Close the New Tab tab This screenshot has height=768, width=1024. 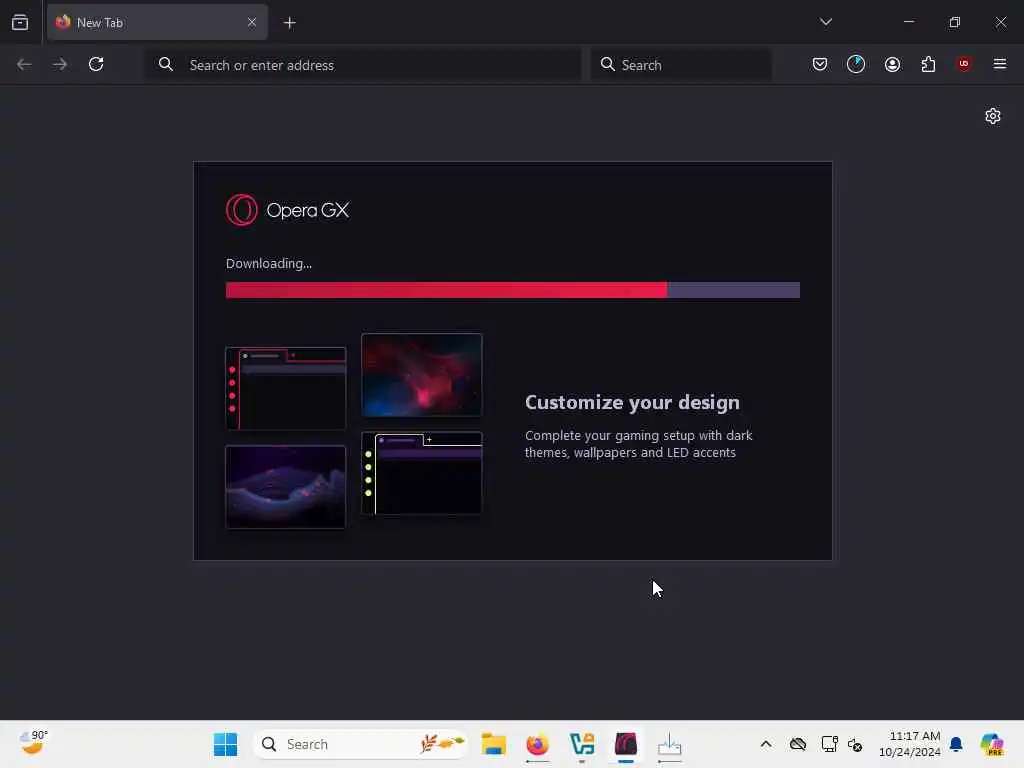251,22
